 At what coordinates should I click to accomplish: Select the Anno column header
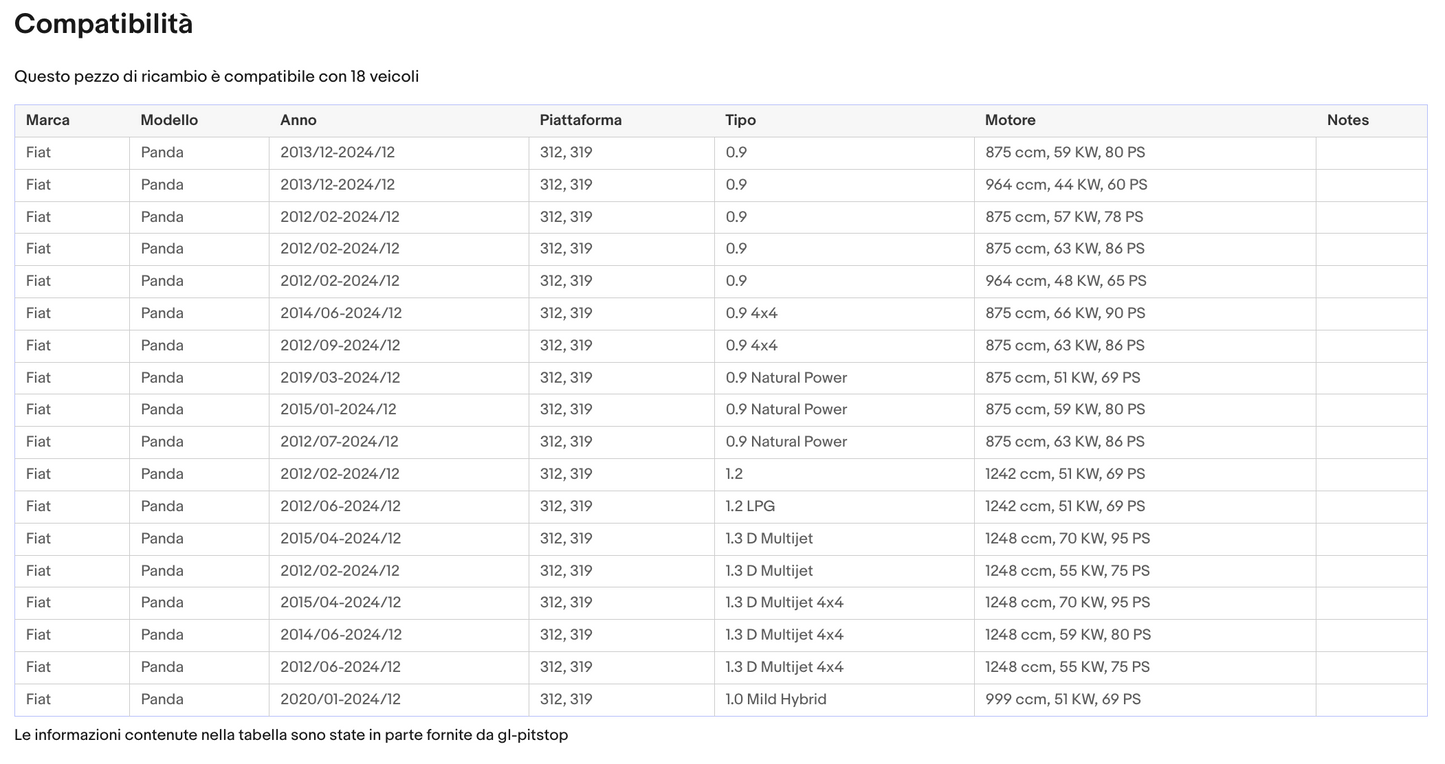point(298,120)
